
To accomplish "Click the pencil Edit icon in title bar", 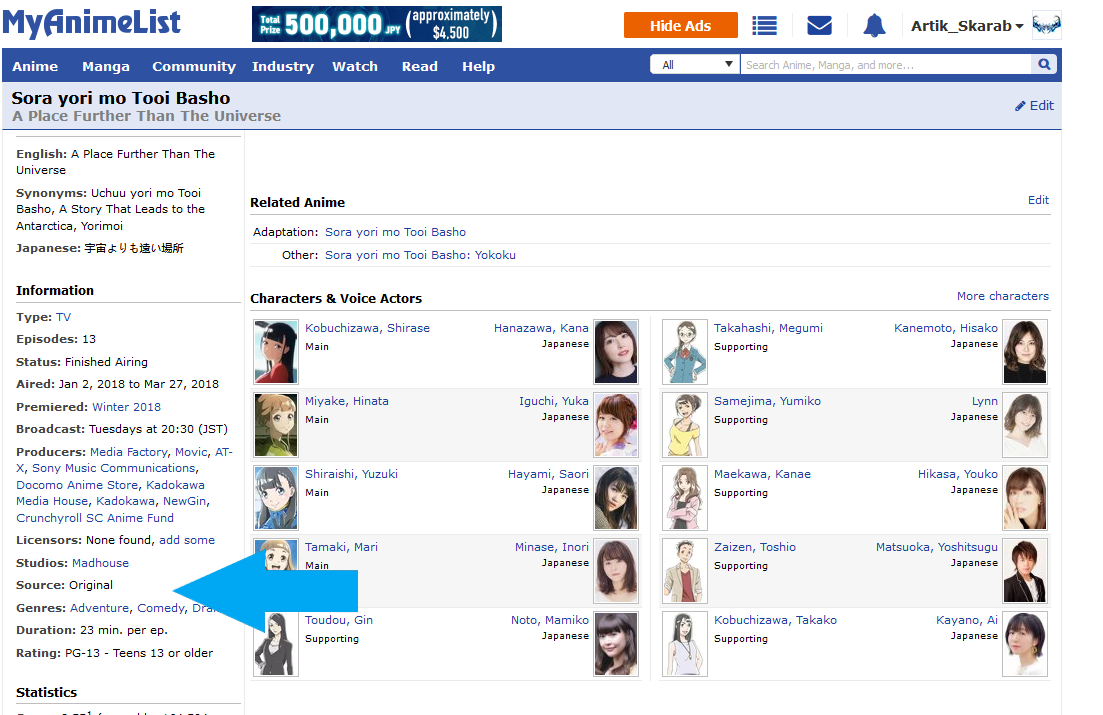I will [1020, 106].
